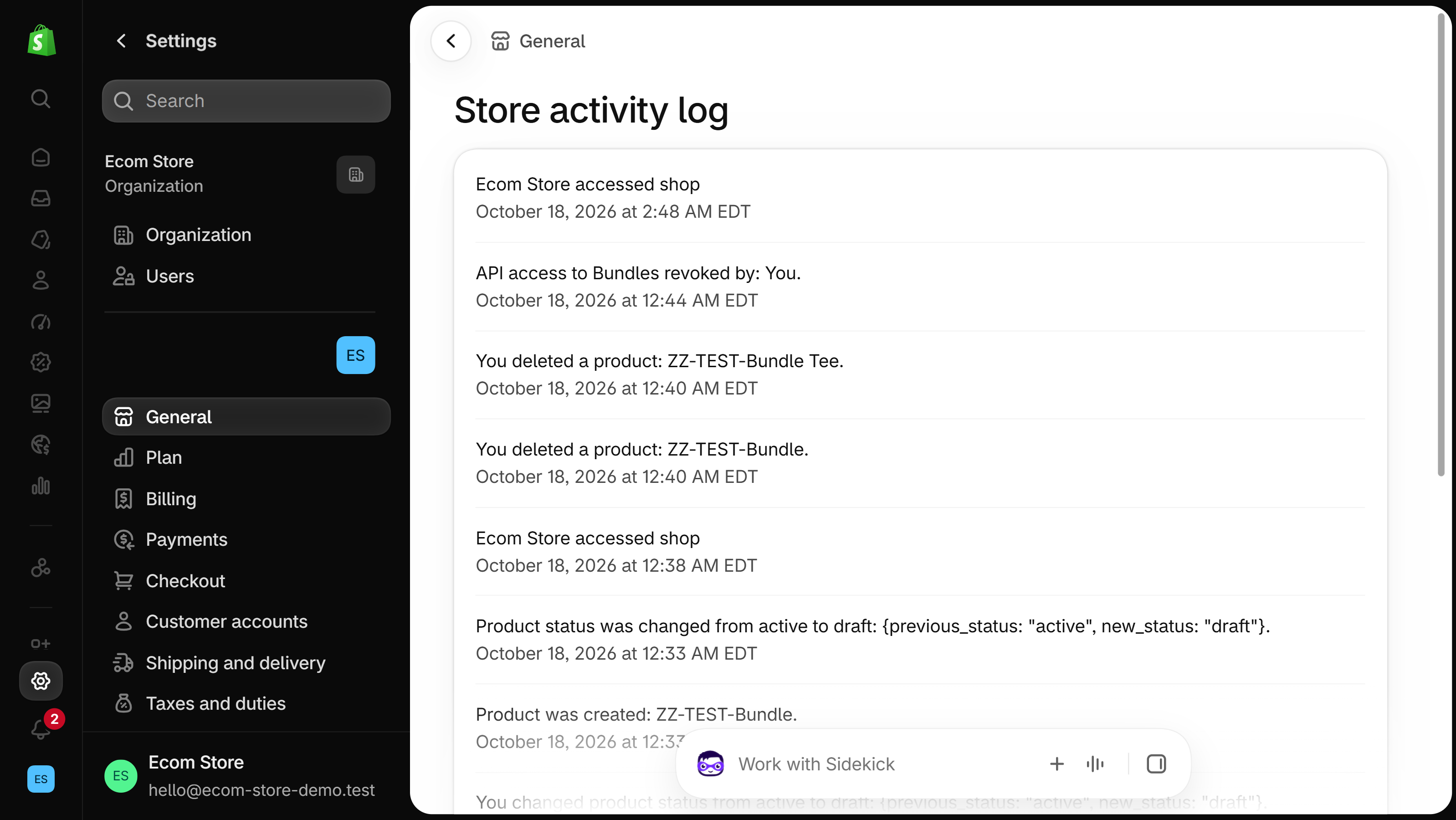
Task: Click the round back button beside General
Action: 451,41
